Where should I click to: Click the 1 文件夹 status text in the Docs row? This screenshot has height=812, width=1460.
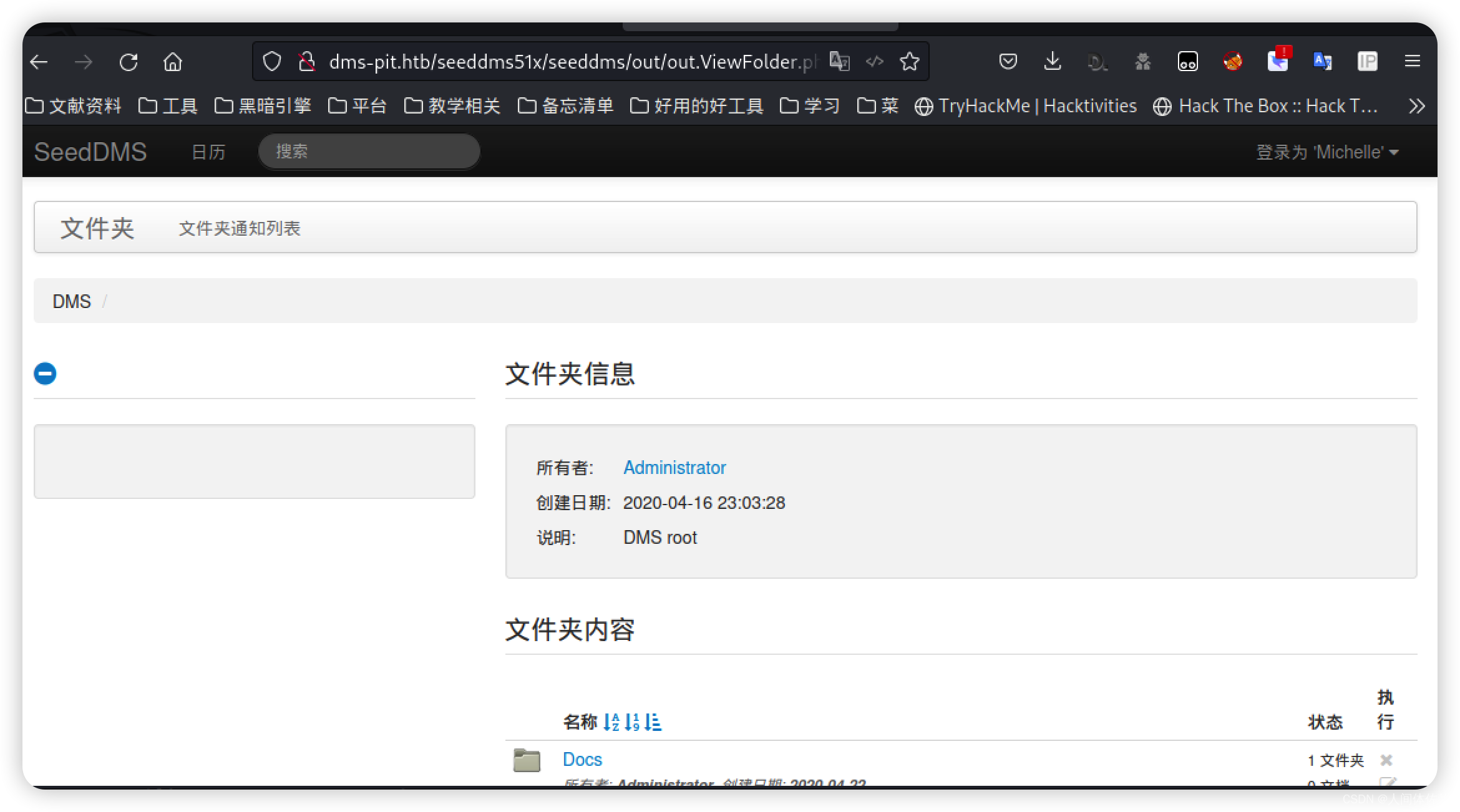click(1335, 760)
